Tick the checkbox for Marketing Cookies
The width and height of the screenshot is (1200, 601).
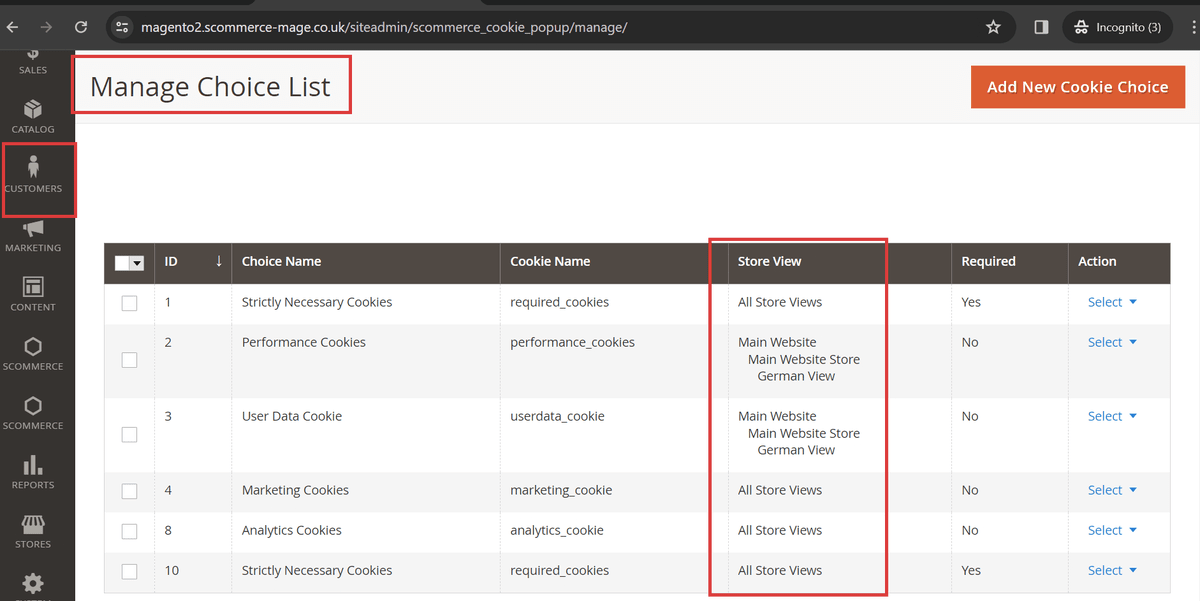[129, 491]
